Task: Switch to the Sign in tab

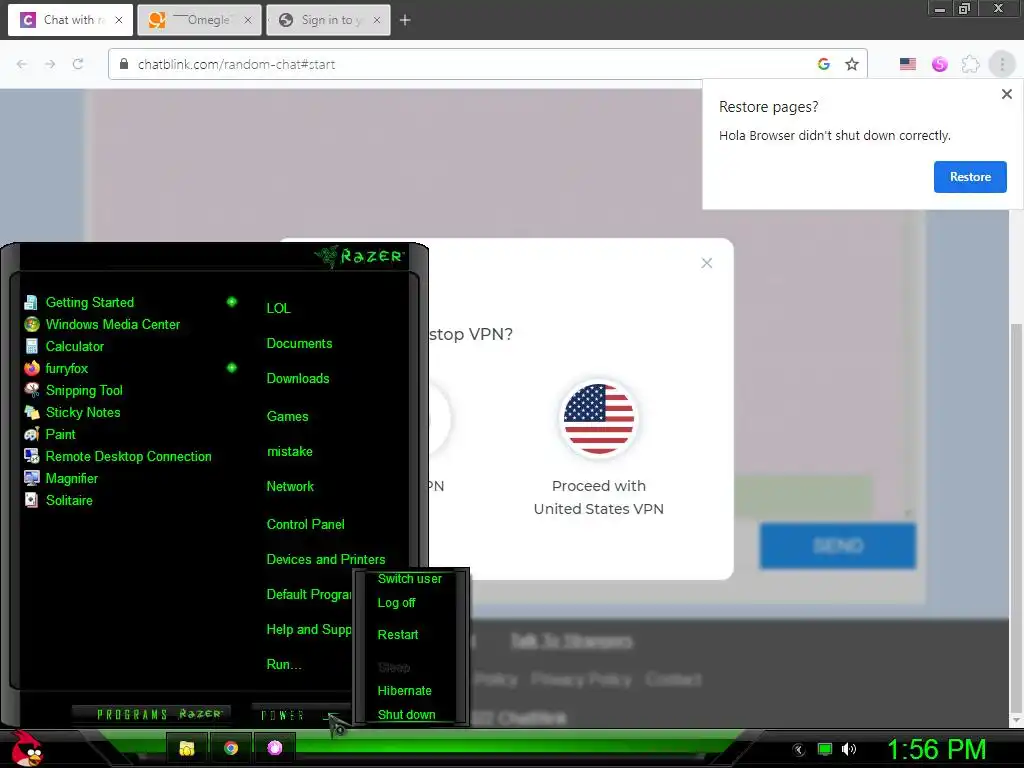Action: (328, 20)
